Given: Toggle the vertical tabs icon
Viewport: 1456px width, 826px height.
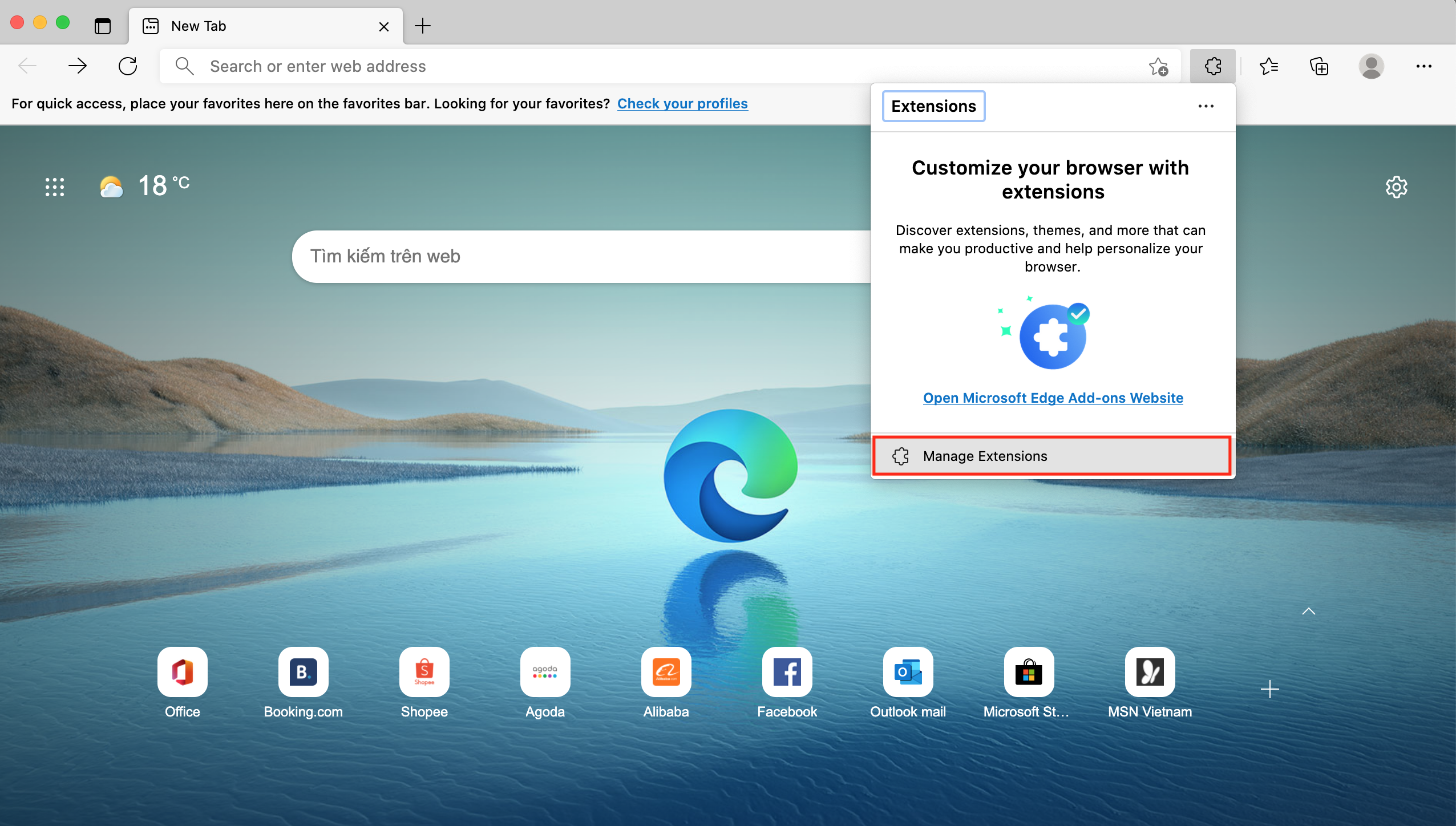Looking at the screenshot, I should tap(103, 26).
